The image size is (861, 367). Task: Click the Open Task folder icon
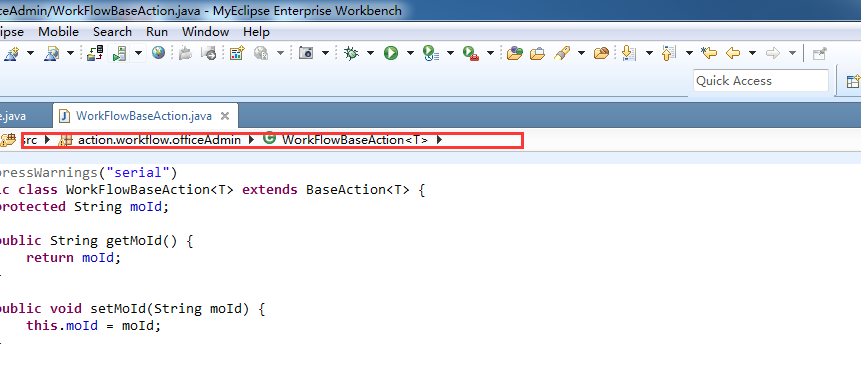(x=537, y=53)
